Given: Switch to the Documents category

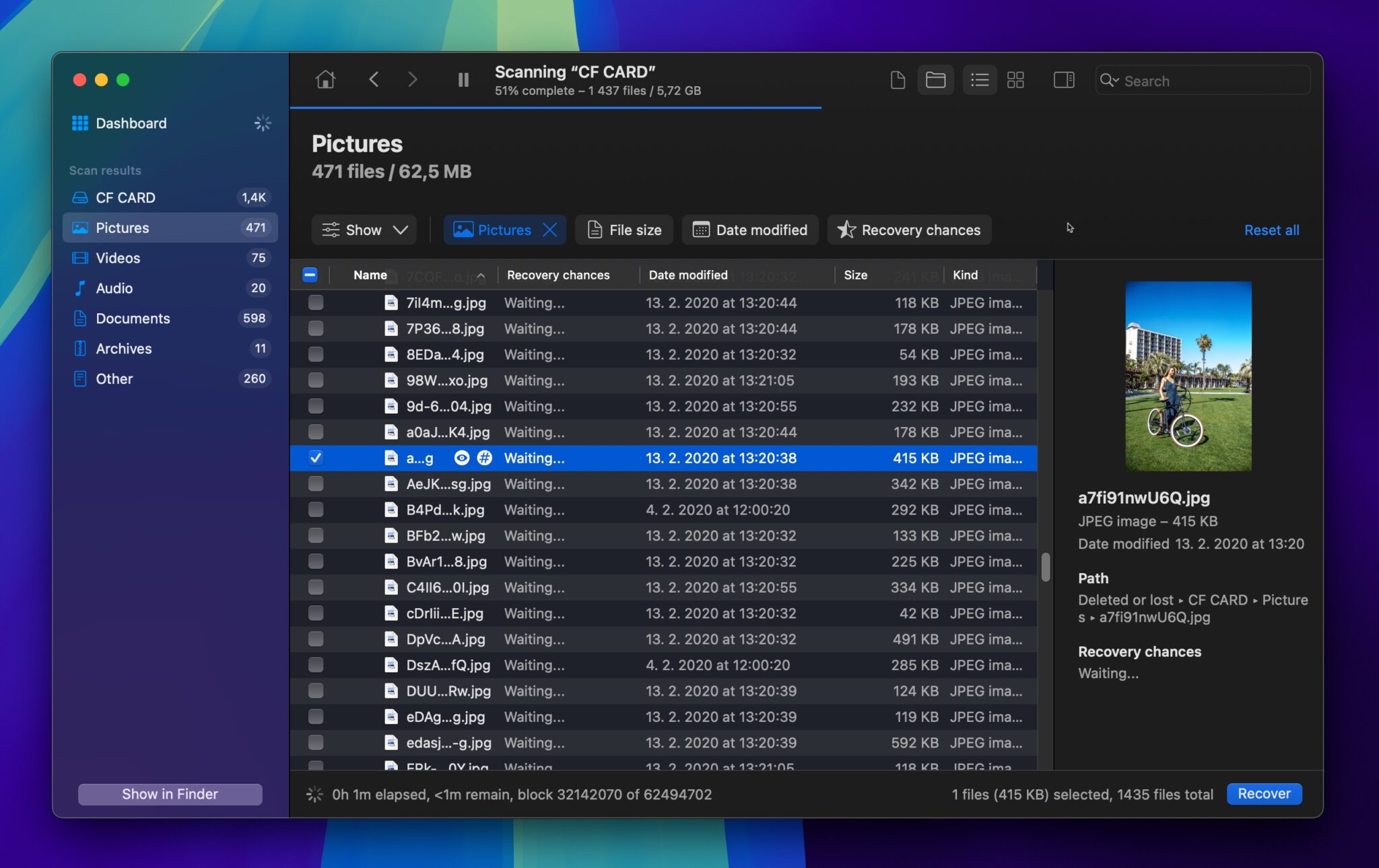Looking at the screenshot, I should tap(133, 318).
